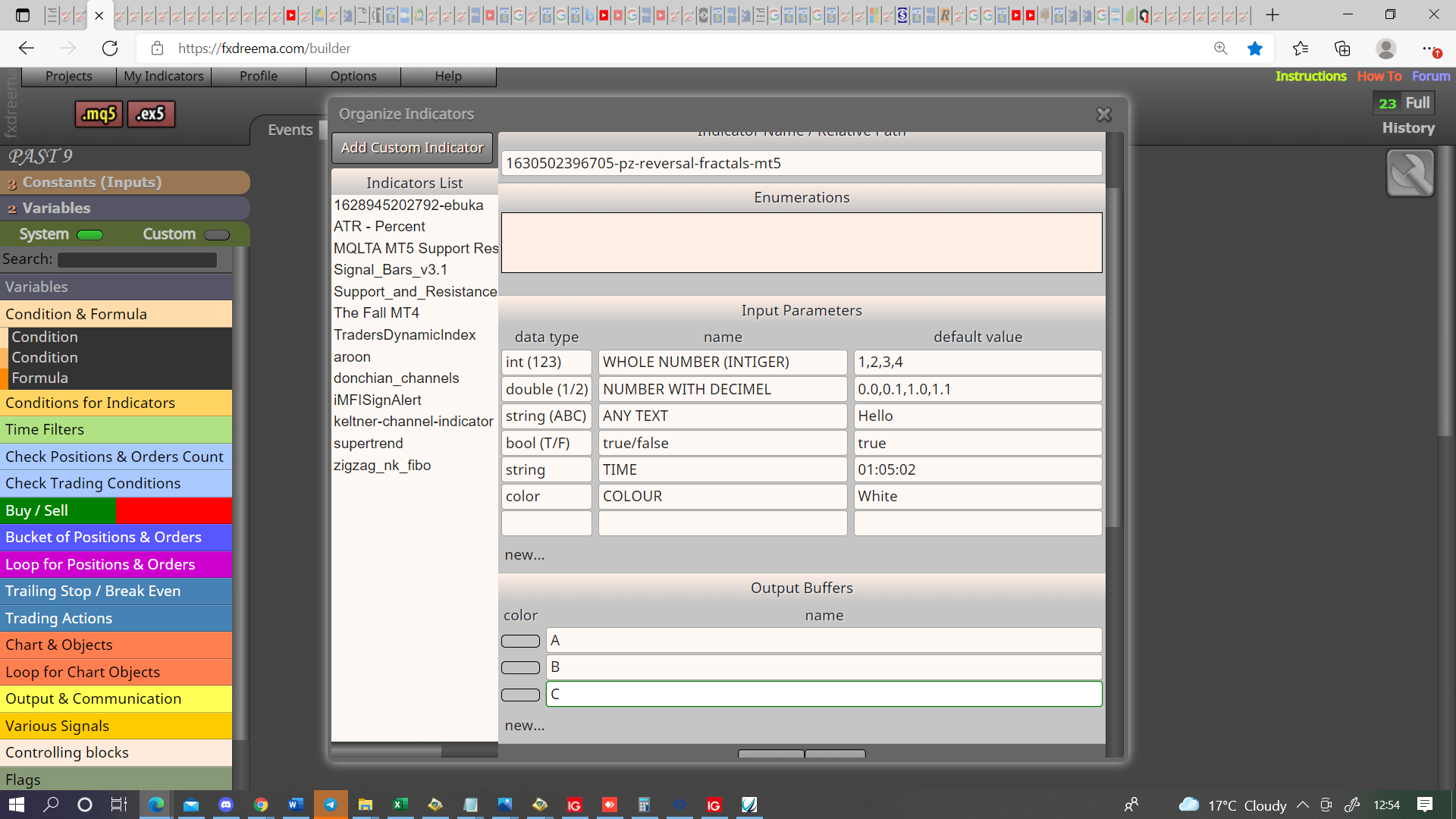Expand the Time Filters category
The image size is (1456, 819).
[x=116, y=429]
